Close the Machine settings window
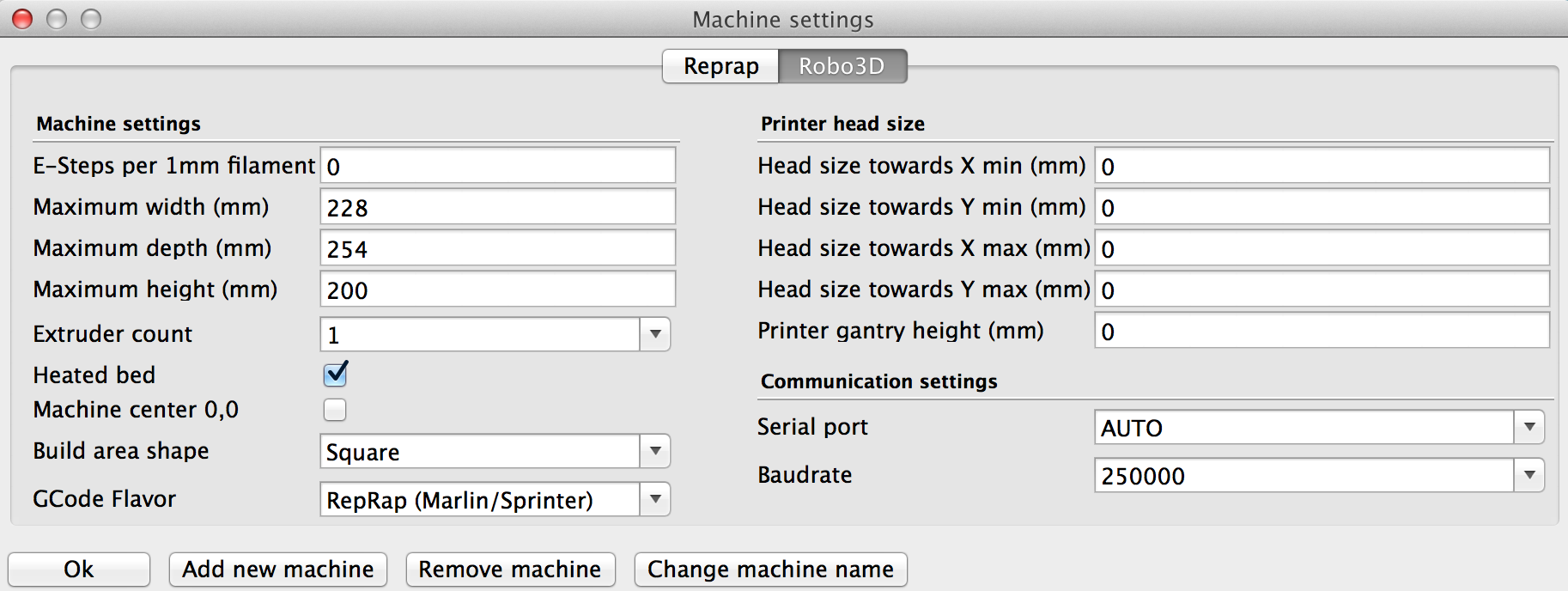Image resolution: width=1568 pixels, height=591 pixels. (x=23, y=19)
